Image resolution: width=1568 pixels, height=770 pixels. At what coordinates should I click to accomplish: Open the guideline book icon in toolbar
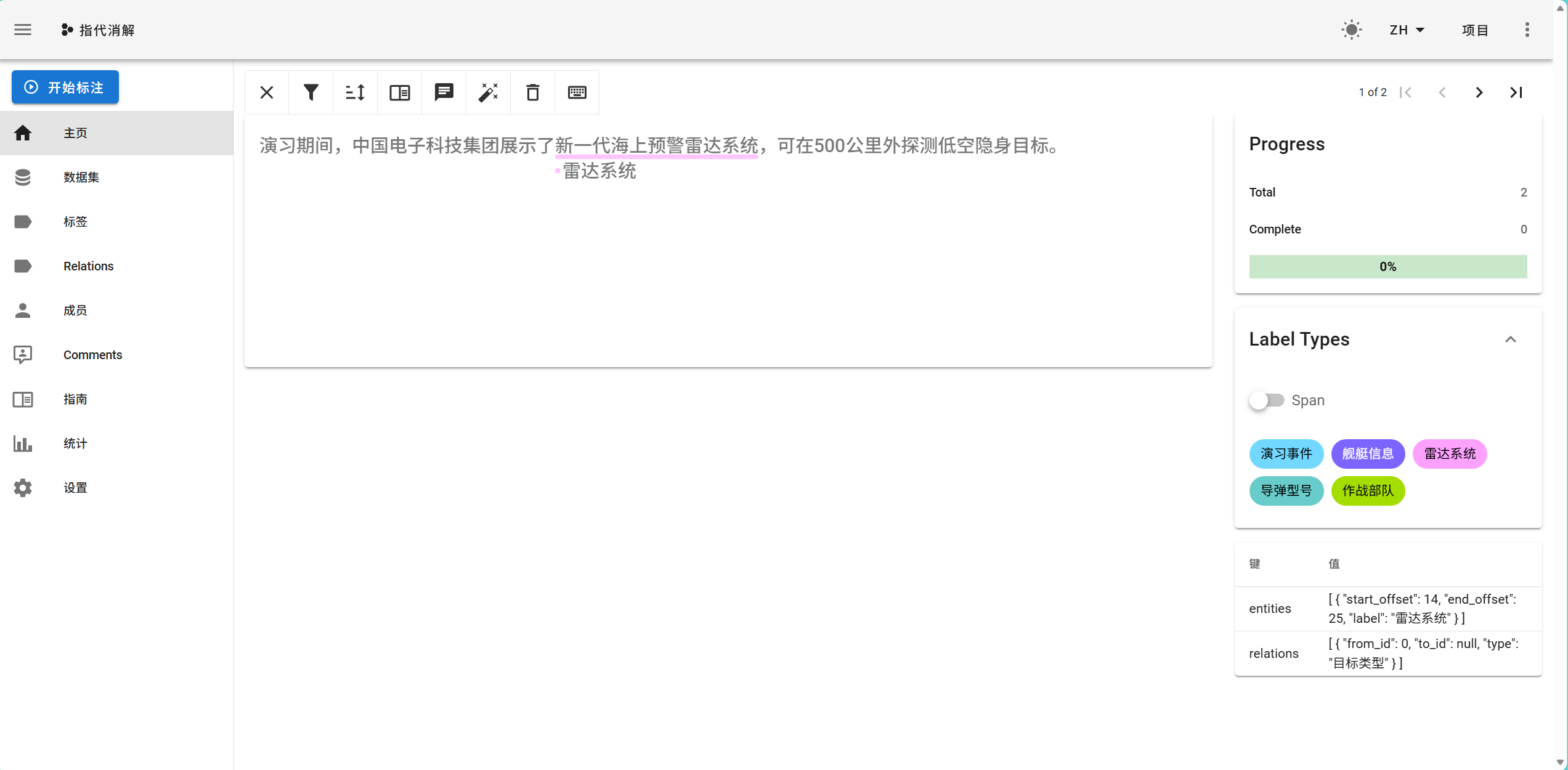(x=400, y=92)
